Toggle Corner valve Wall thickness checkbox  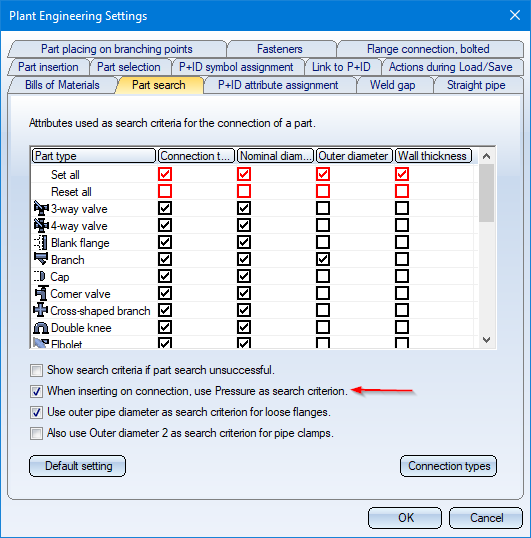click(402, 293)
